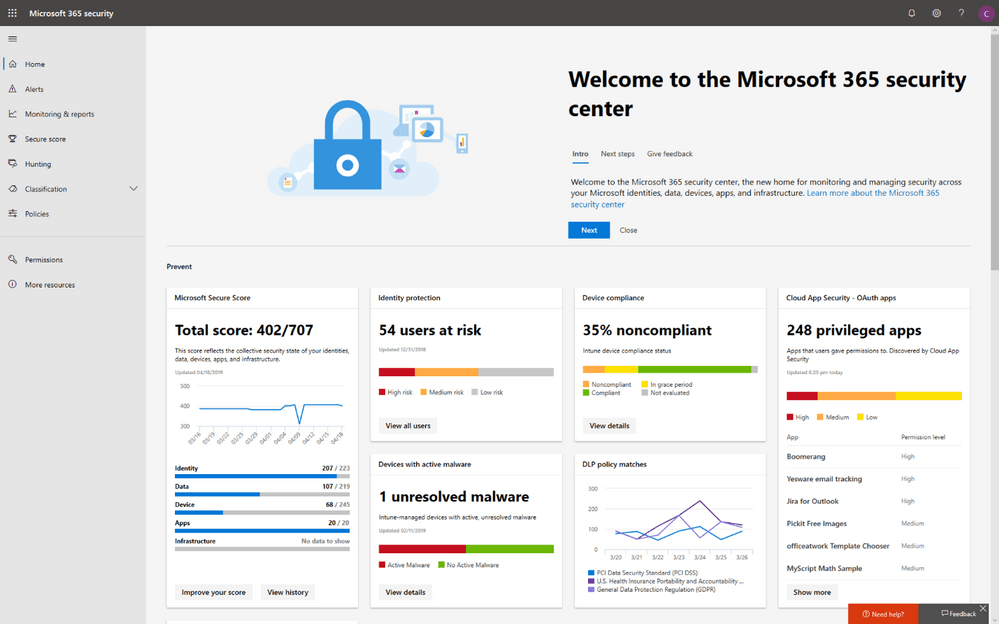Expand the Classification chevron
This screenshot has width=999, height=624.
point(133,189)
